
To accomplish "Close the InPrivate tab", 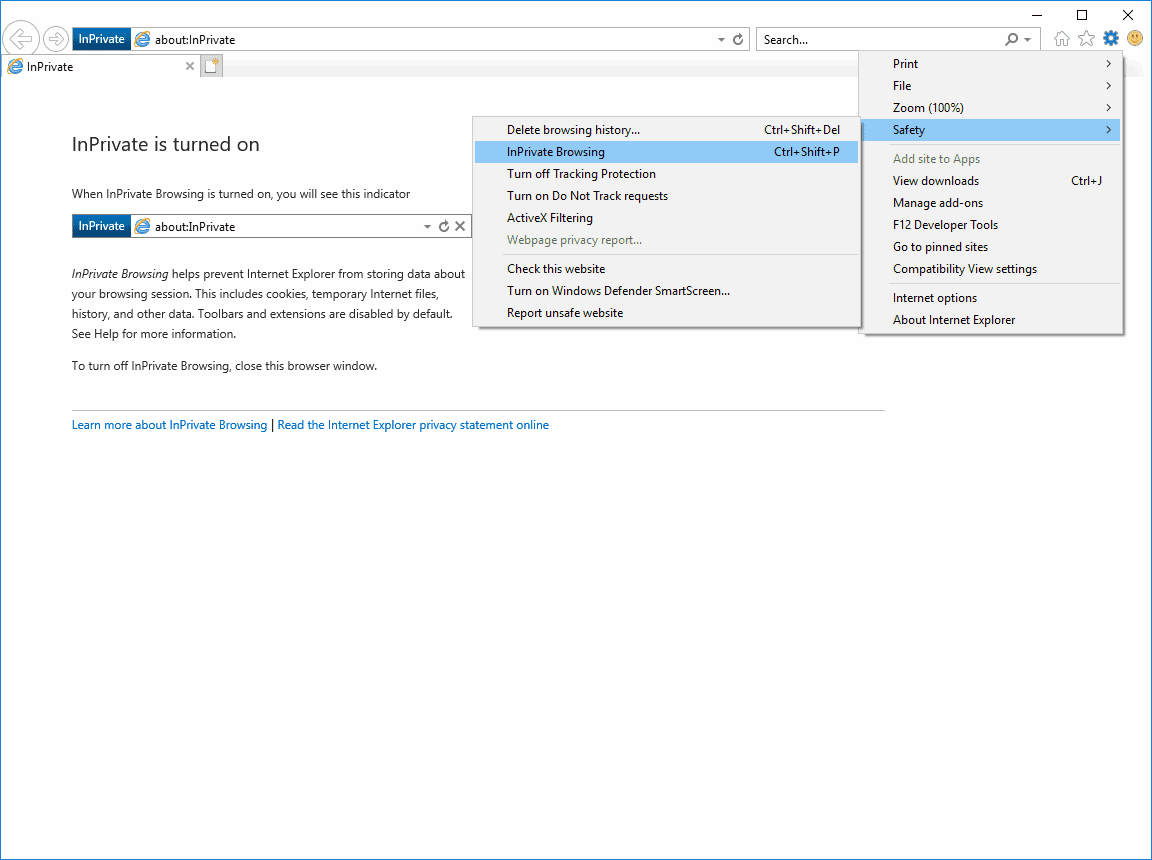I will (x=190, y=66).
